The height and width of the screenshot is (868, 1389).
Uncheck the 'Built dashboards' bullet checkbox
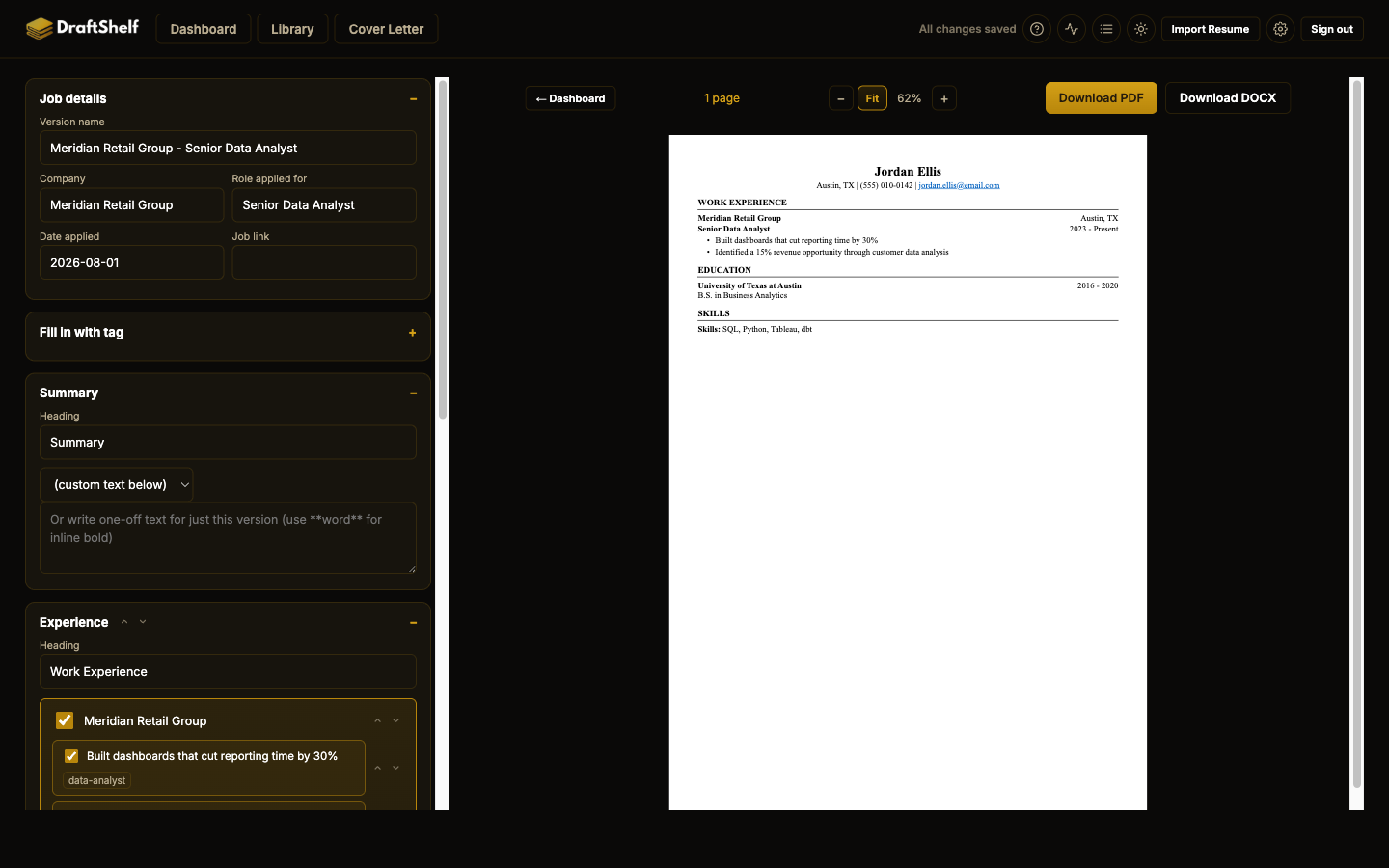click(x=71, y=756)
